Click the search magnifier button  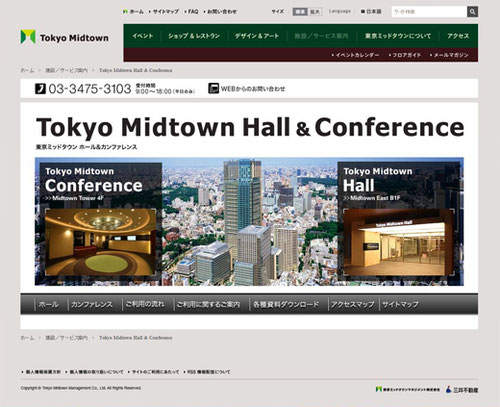pyautogui.click(x=472, y=12)
